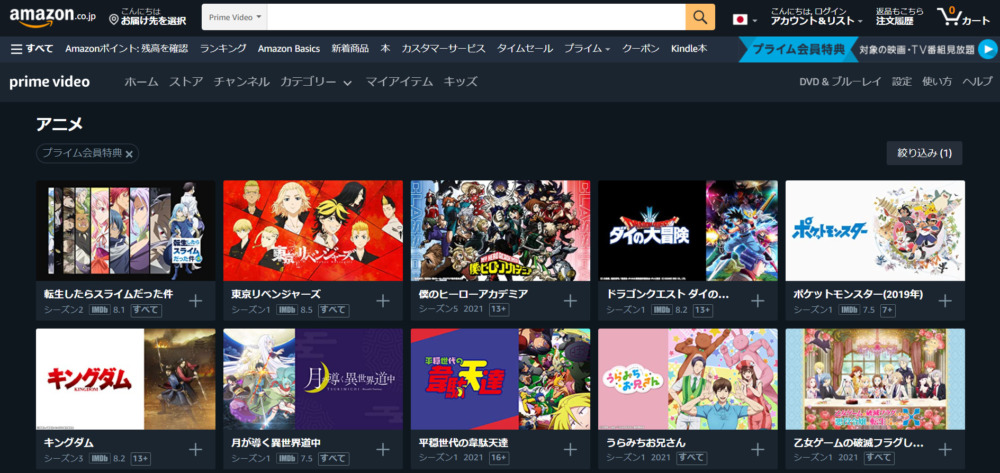The height and width of the screenshot is (473, 1000).
Task: Open the 乙女ゲーム thumbnail
Action: click(875, 379)
